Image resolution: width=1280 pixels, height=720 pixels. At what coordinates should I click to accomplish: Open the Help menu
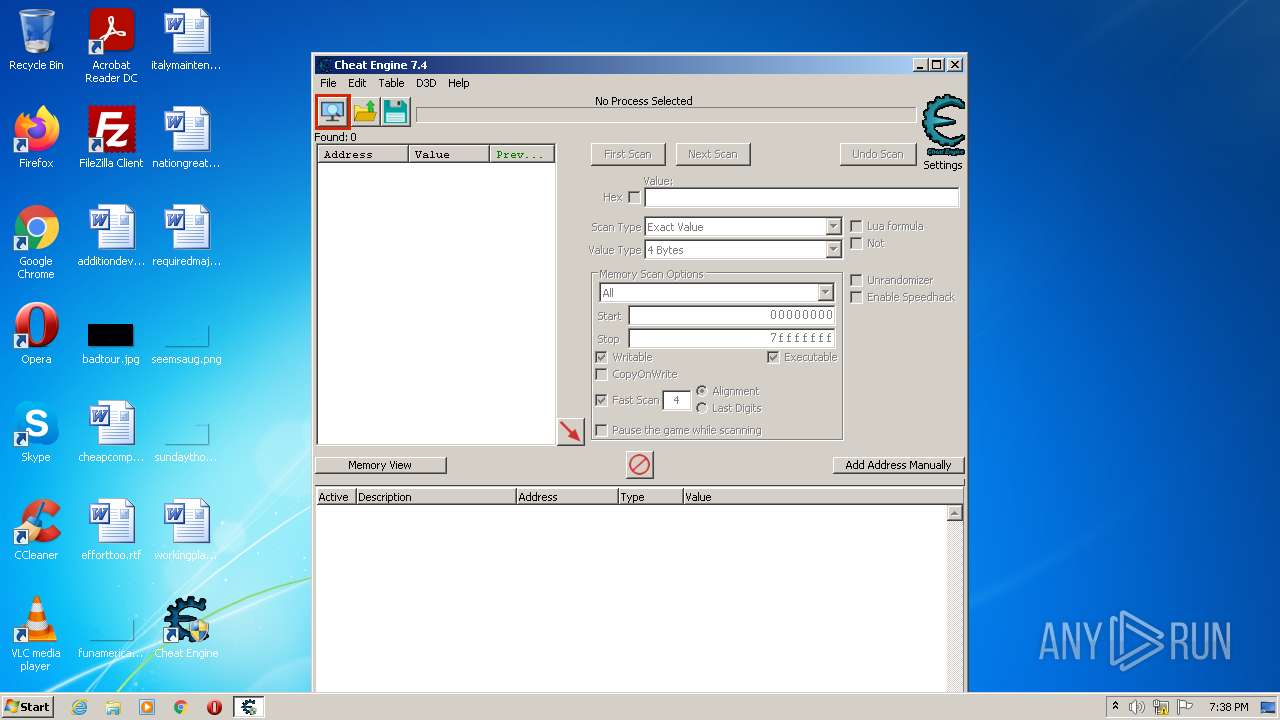click(458, 83)
